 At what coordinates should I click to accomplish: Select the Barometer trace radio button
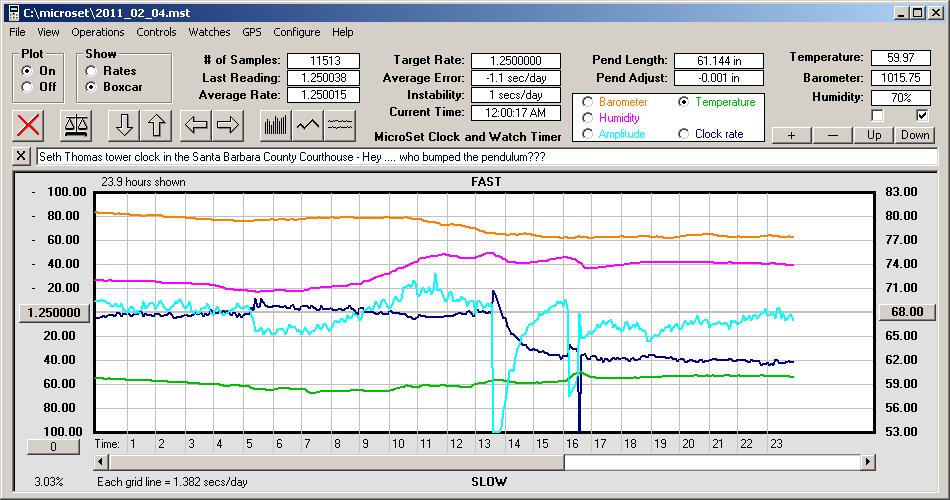coord(587,102)
